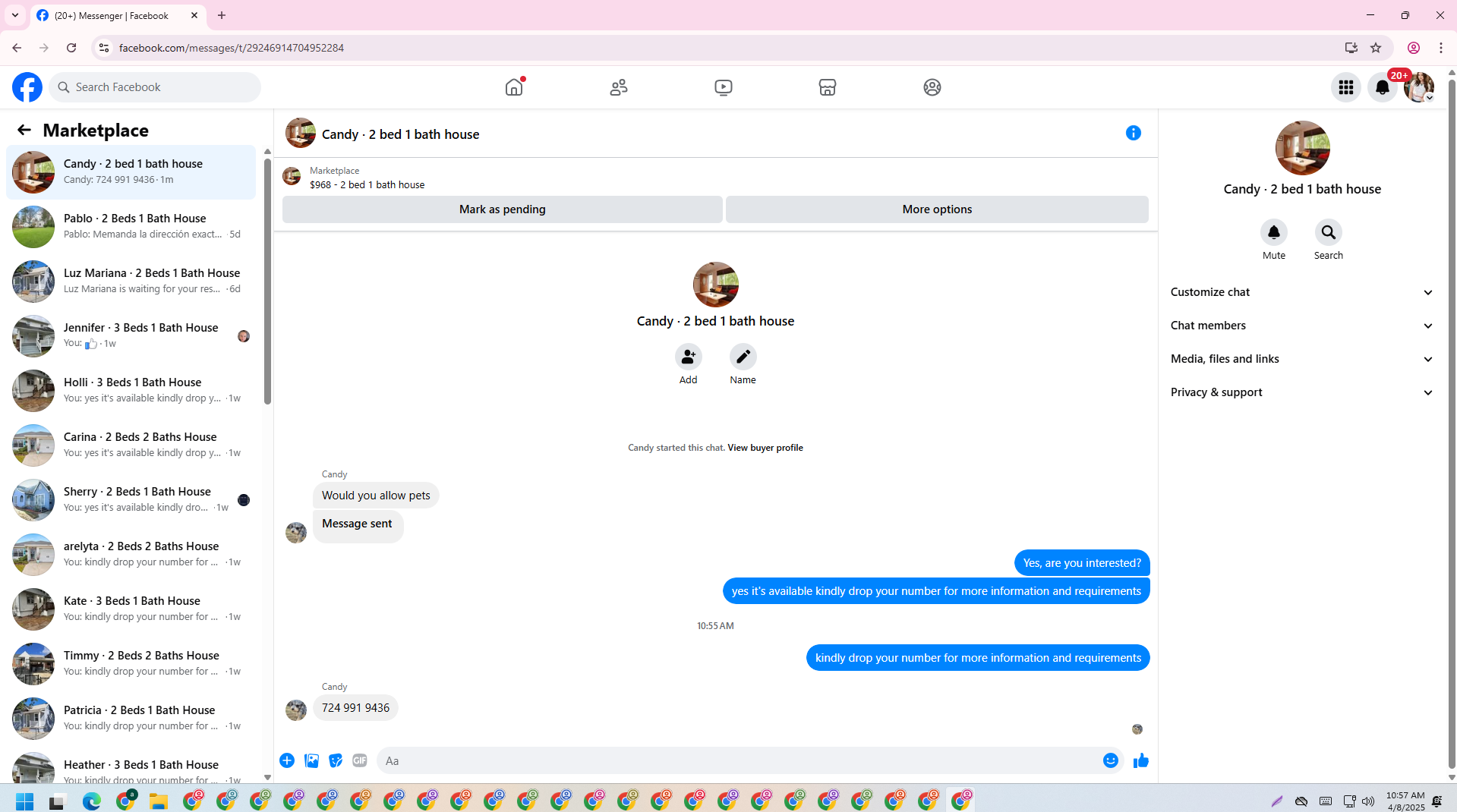Open the browser tab search dropdown
Viewport: 1457px width, 812px height.
[15, 15]
